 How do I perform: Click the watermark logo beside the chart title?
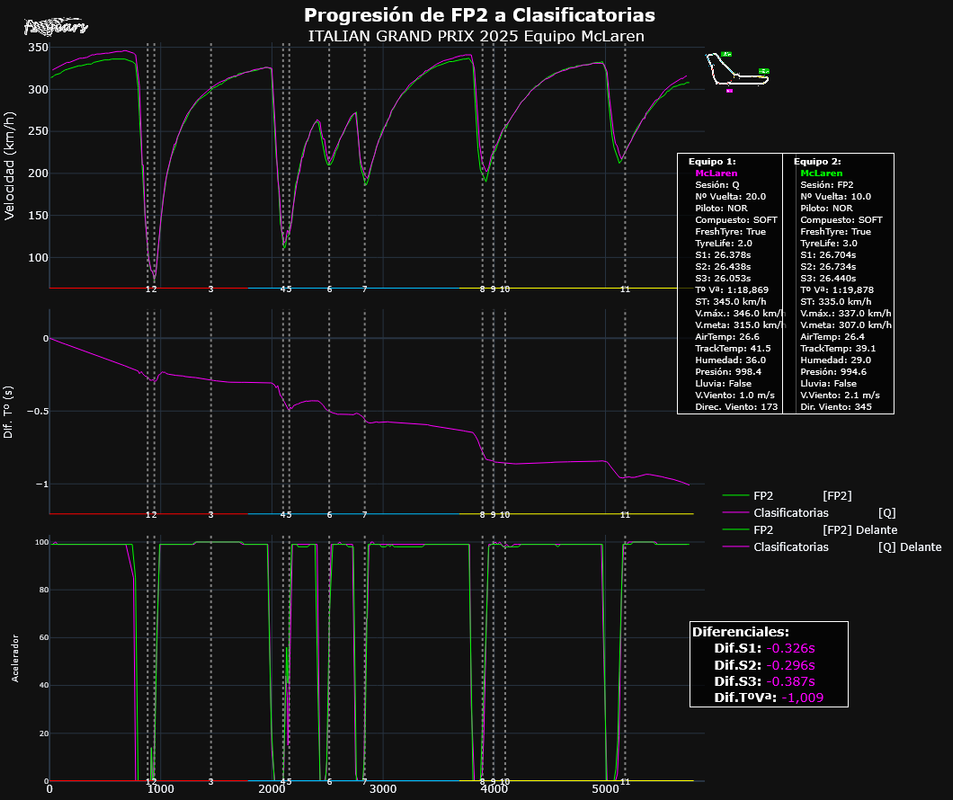click(55, 27)
